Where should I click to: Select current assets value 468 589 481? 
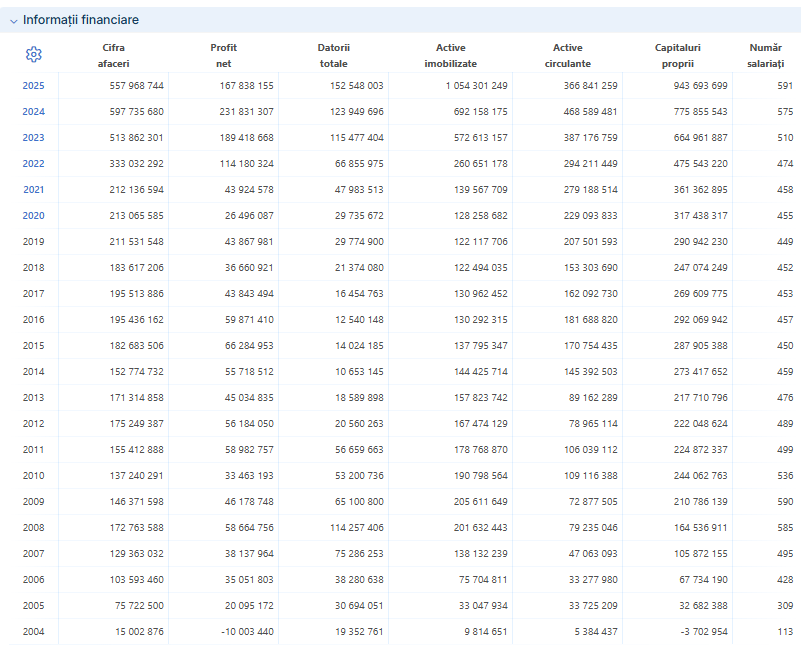click(591, 112)
